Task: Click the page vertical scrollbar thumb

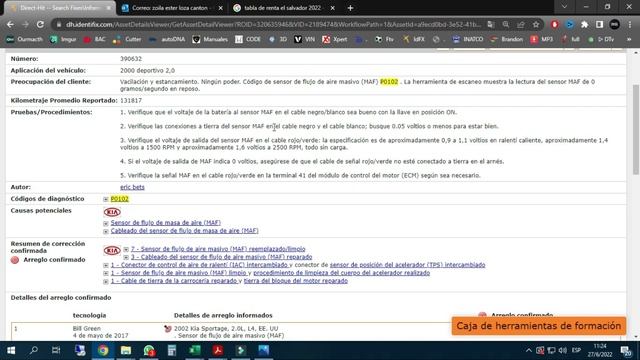Action: coord(636,130)
